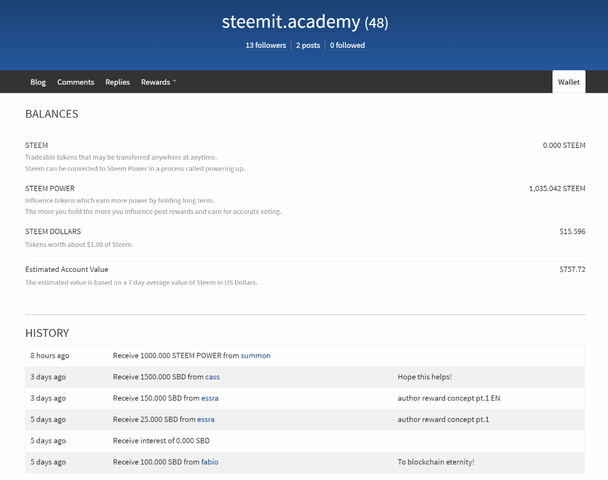Select the Wallet tab

click(568, 82)
